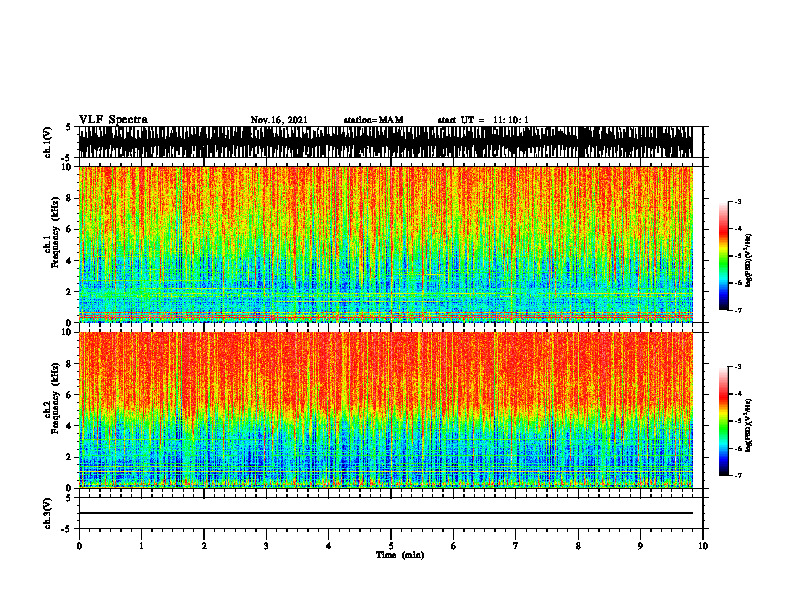Screen dimensions: 792x612
Task: Click the x-axis tick label "2"
Action: (204, 546)
